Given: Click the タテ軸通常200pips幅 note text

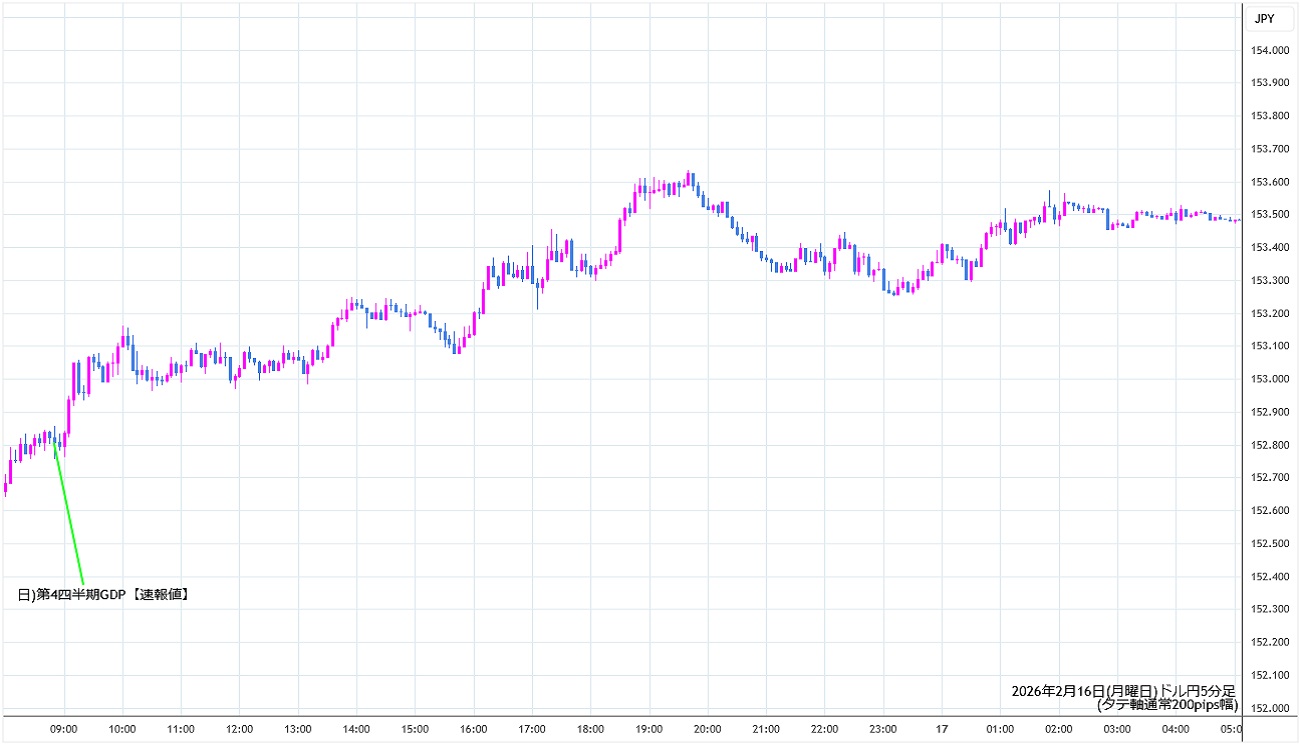Looking at the screenshot, I should [1166, 704].
